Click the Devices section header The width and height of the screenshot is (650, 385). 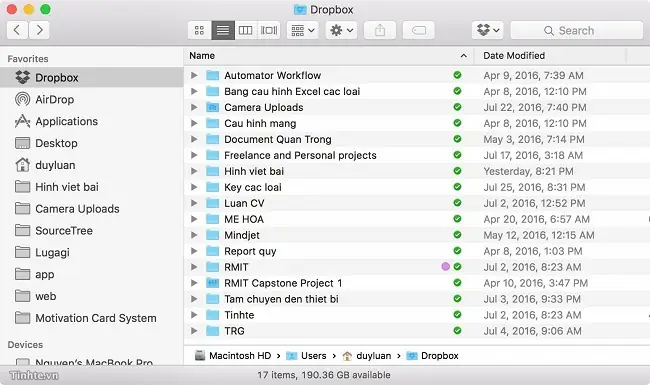coord(25,345)
